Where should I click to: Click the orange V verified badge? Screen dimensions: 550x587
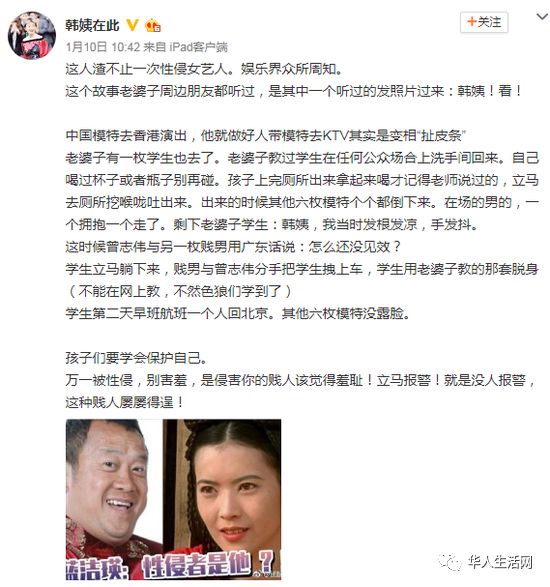pyautogui.click(x=133, y=25)
